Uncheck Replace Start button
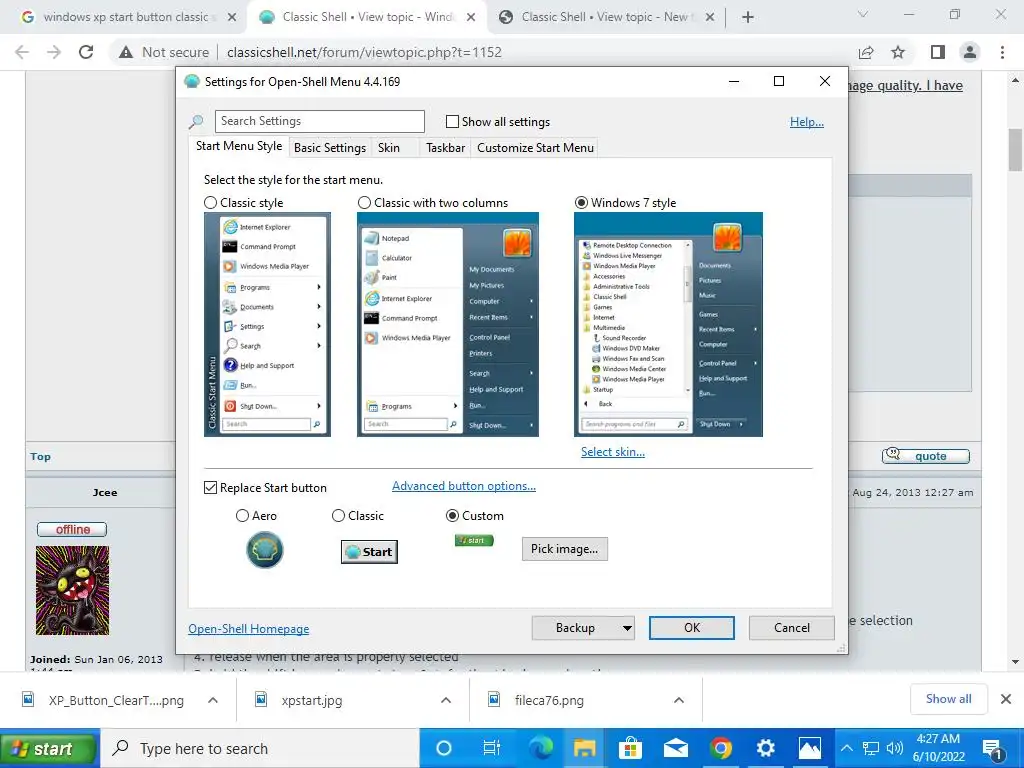 pyautogui.click(x=210, y=488)
